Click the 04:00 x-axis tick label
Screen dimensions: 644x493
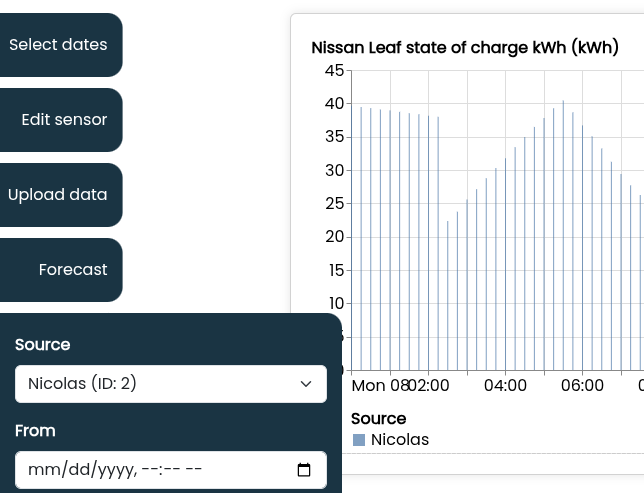click(x=505, y=385)
